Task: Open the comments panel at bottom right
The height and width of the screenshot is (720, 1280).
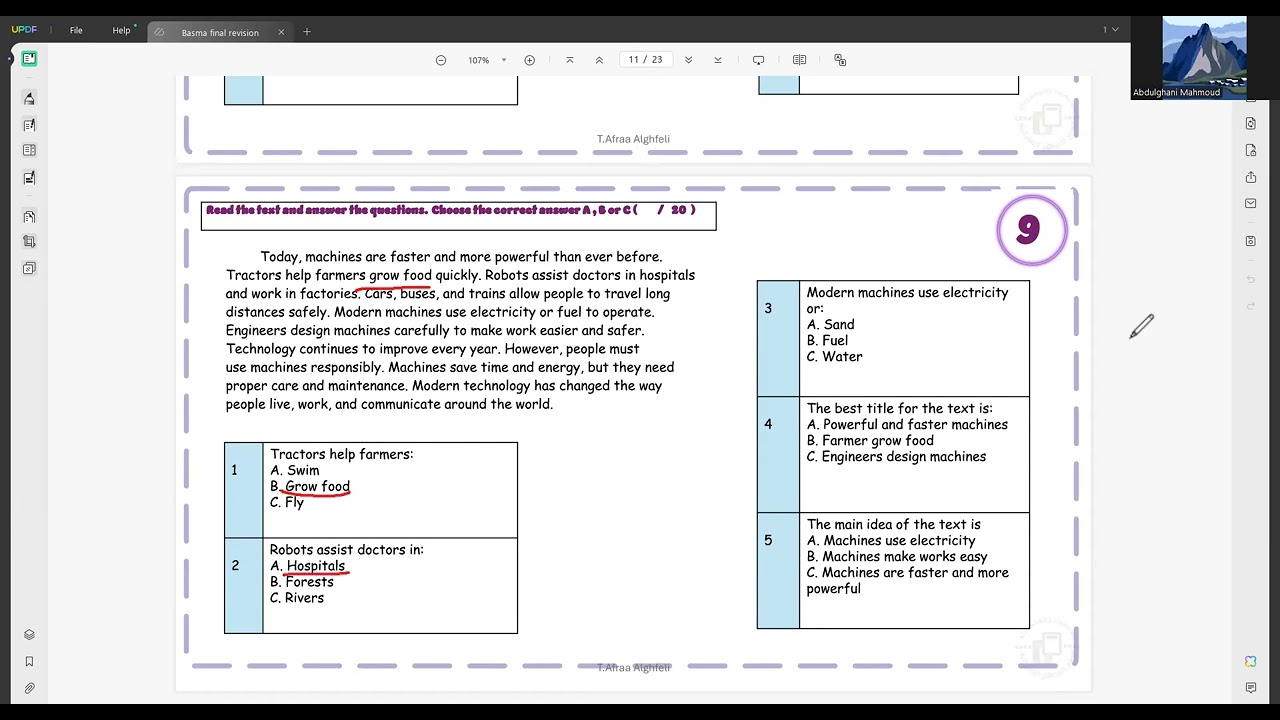Action: (x=1250, y=688)
